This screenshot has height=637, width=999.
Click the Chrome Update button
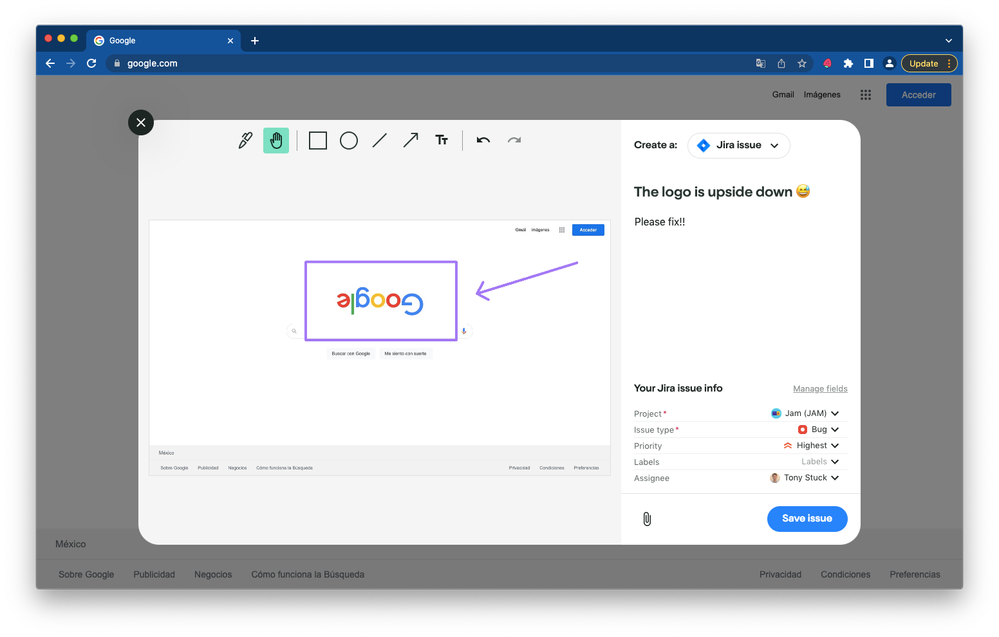pyautogui.click(x=929, y=63)
